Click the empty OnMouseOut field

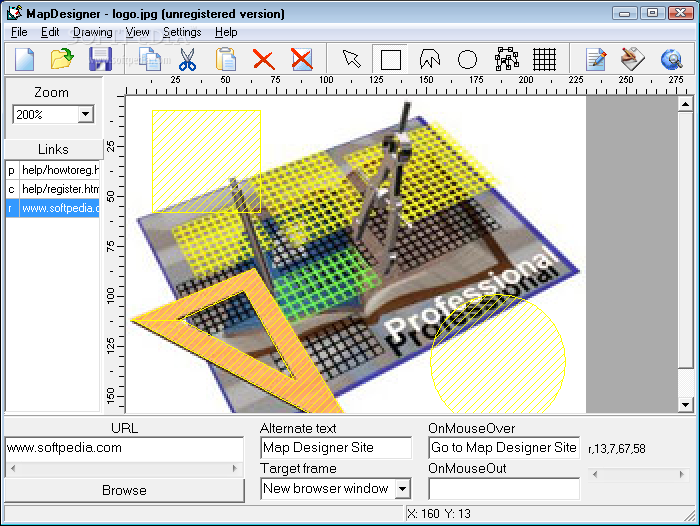[504, 488]
